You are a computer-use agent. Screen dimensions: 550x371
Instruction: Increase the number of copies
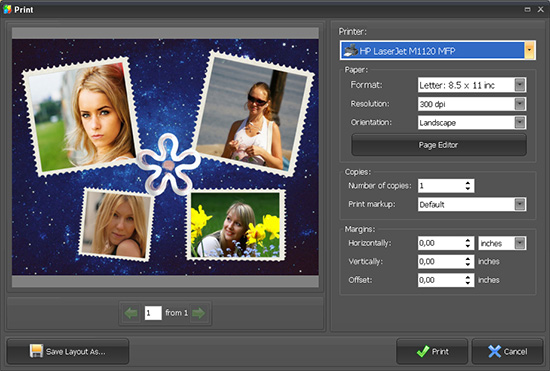pyautogui.click(x=468, y=183)
